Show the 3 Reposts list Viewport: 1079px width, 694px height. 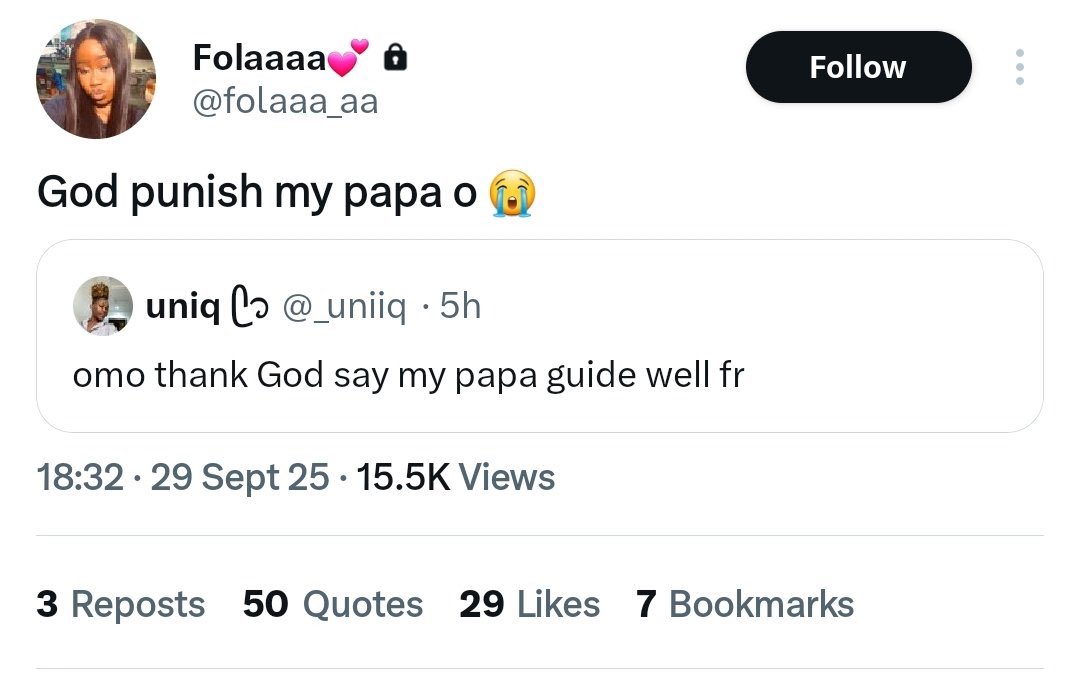(121, 604)
